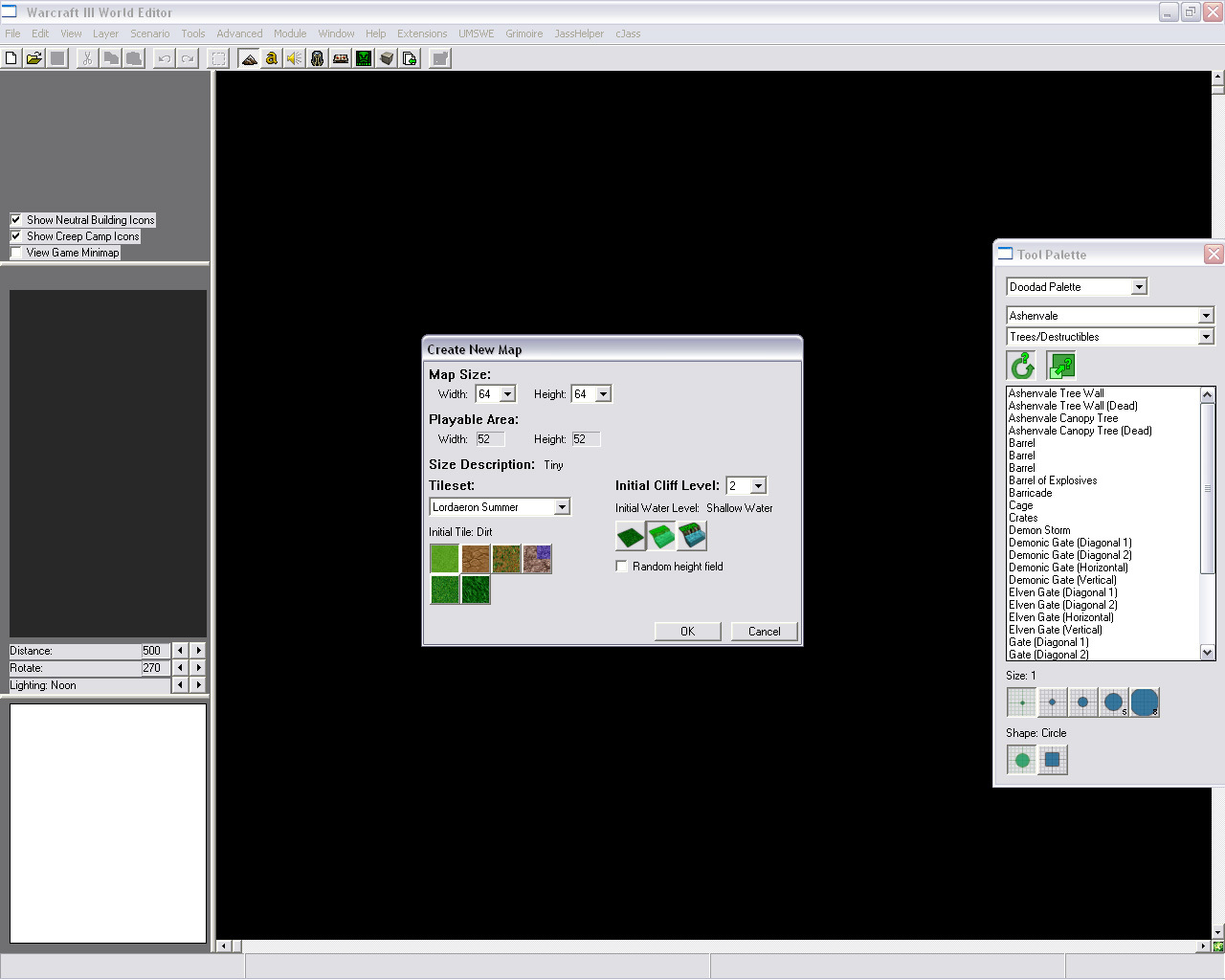
Task: Open the Sound Editor speaker icon
Action: click(295, 58)
